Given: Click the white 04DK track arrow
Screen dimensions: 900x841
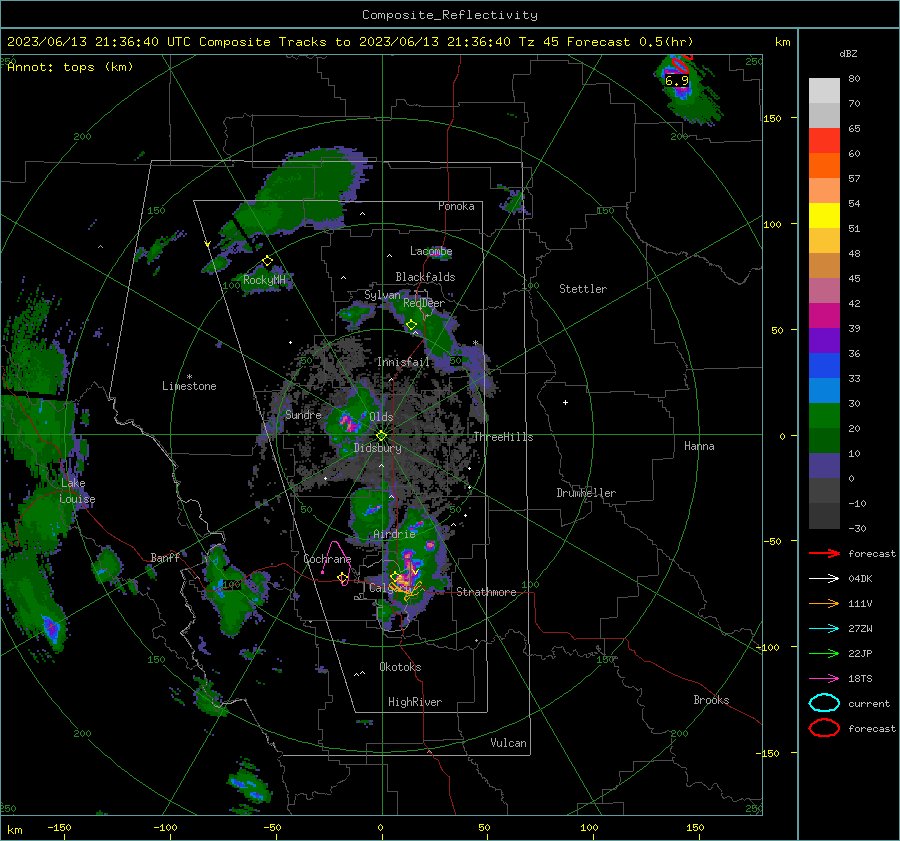Looking at the screenshot, I should coord(824,578).
